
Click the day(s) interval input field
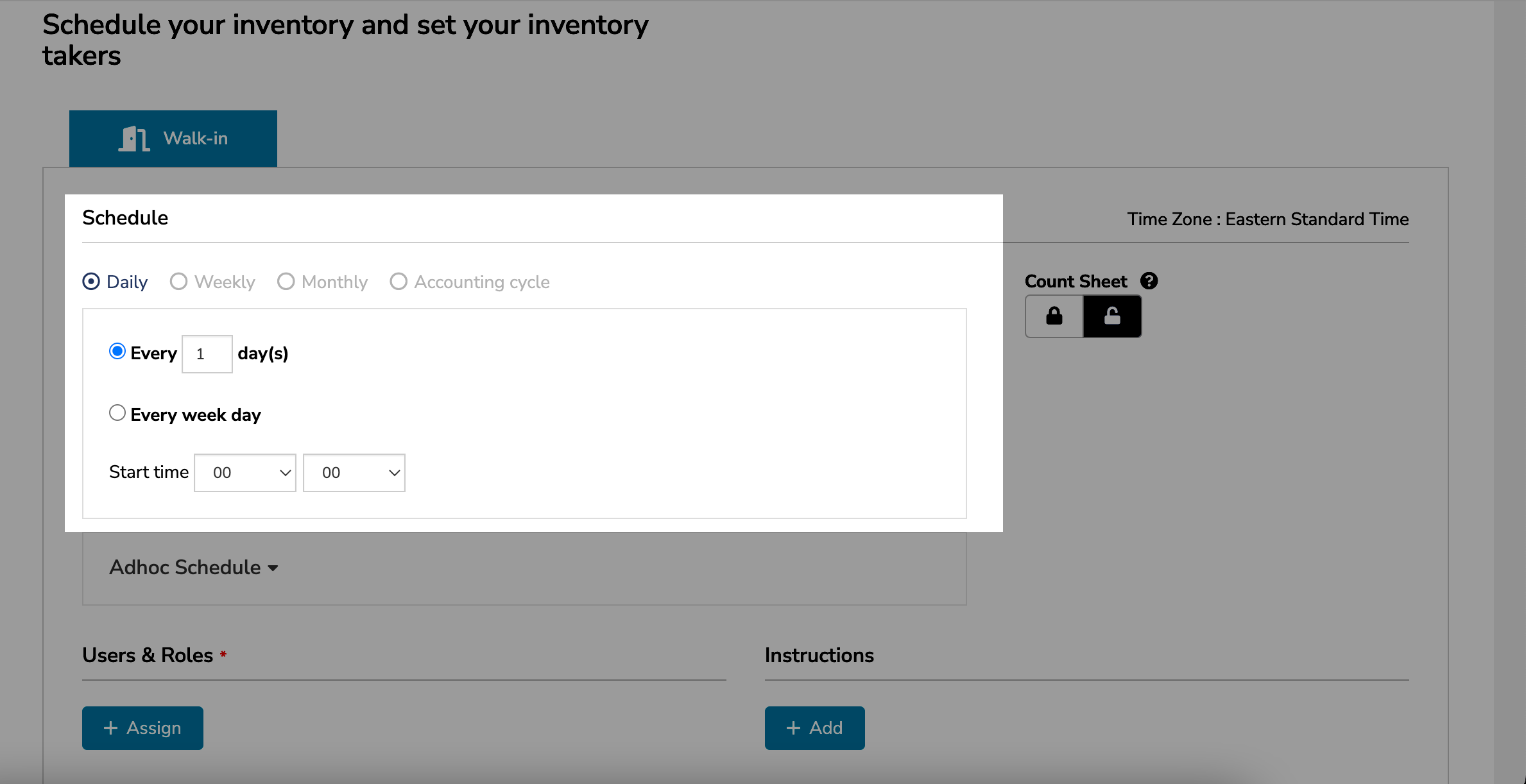[x=207, y=354]
